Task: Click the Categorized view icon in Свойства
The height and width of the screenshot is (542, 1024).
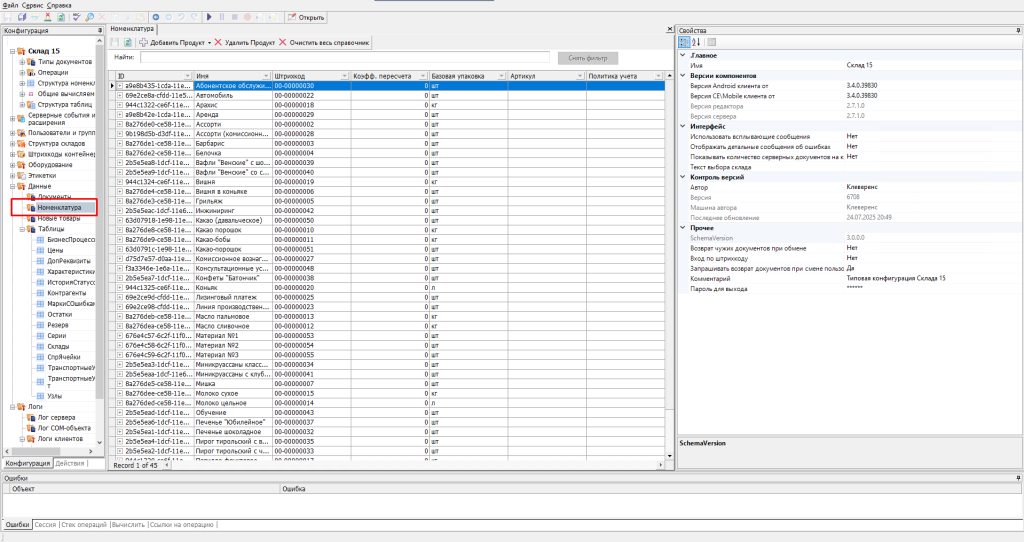Action: click(684, 42)
